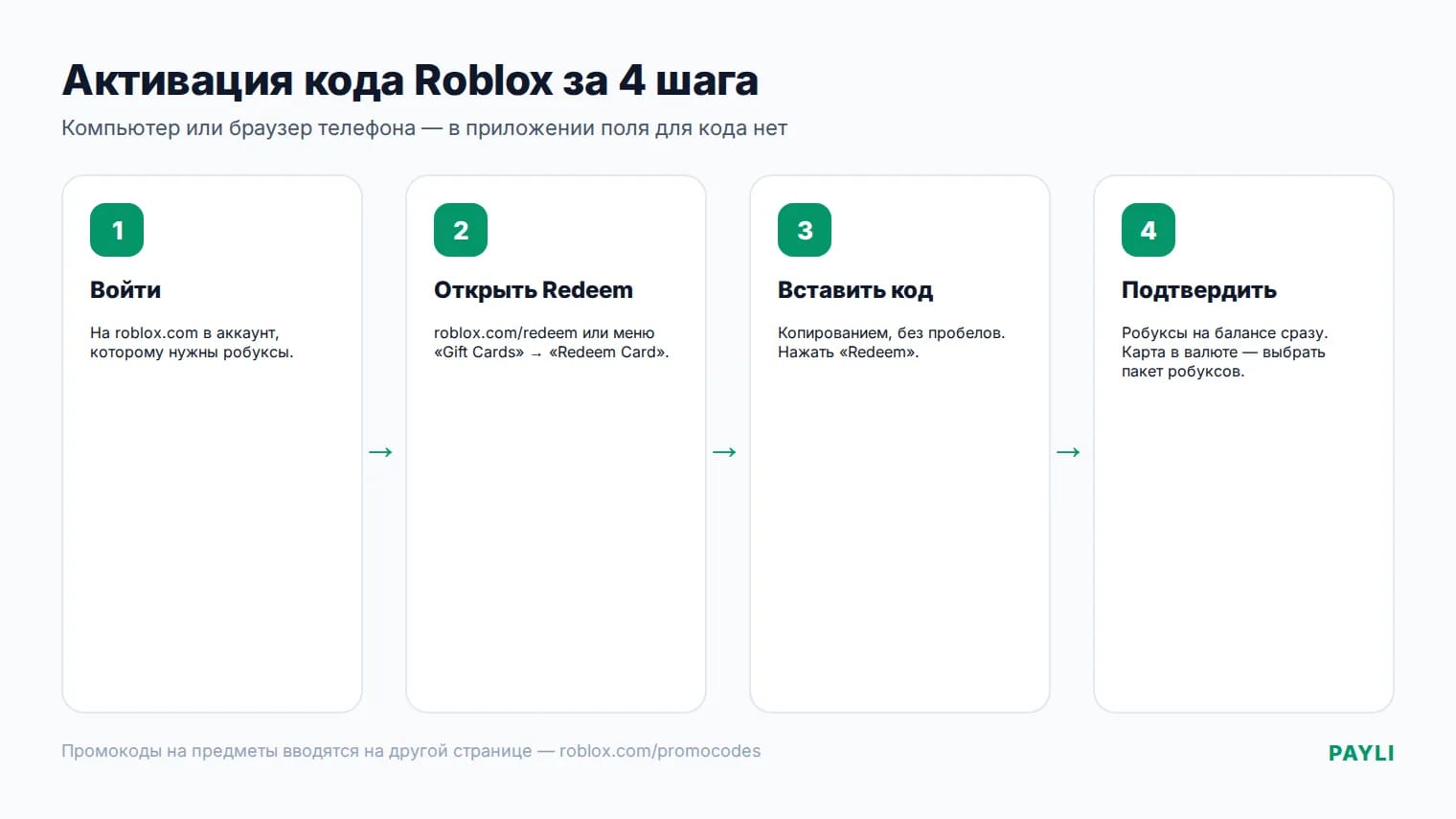The width and height of the screenshot is (1456, 819).
Task: Click the text «Gift Cards» → «Redeem Card»
Action: point(552,353)
